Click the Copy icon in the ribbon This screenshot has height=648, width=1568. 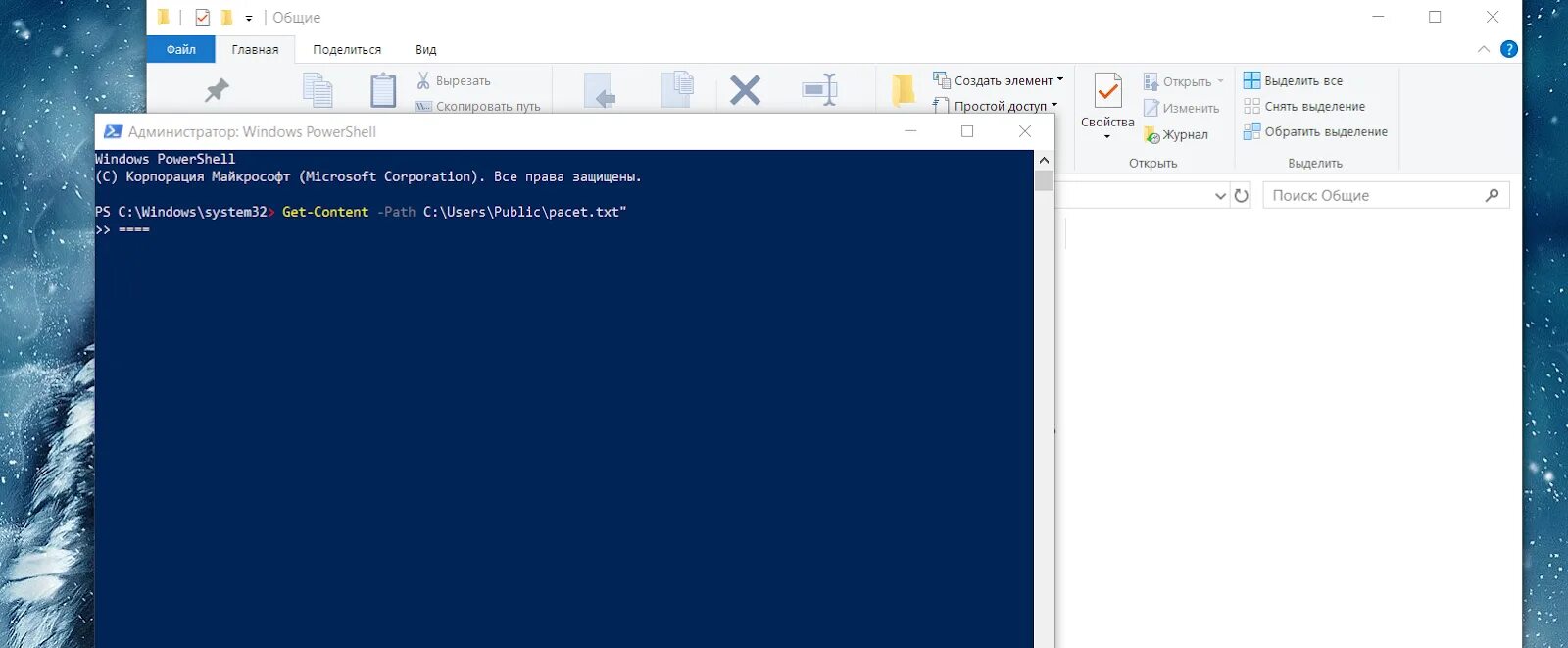tap(318, 90)
